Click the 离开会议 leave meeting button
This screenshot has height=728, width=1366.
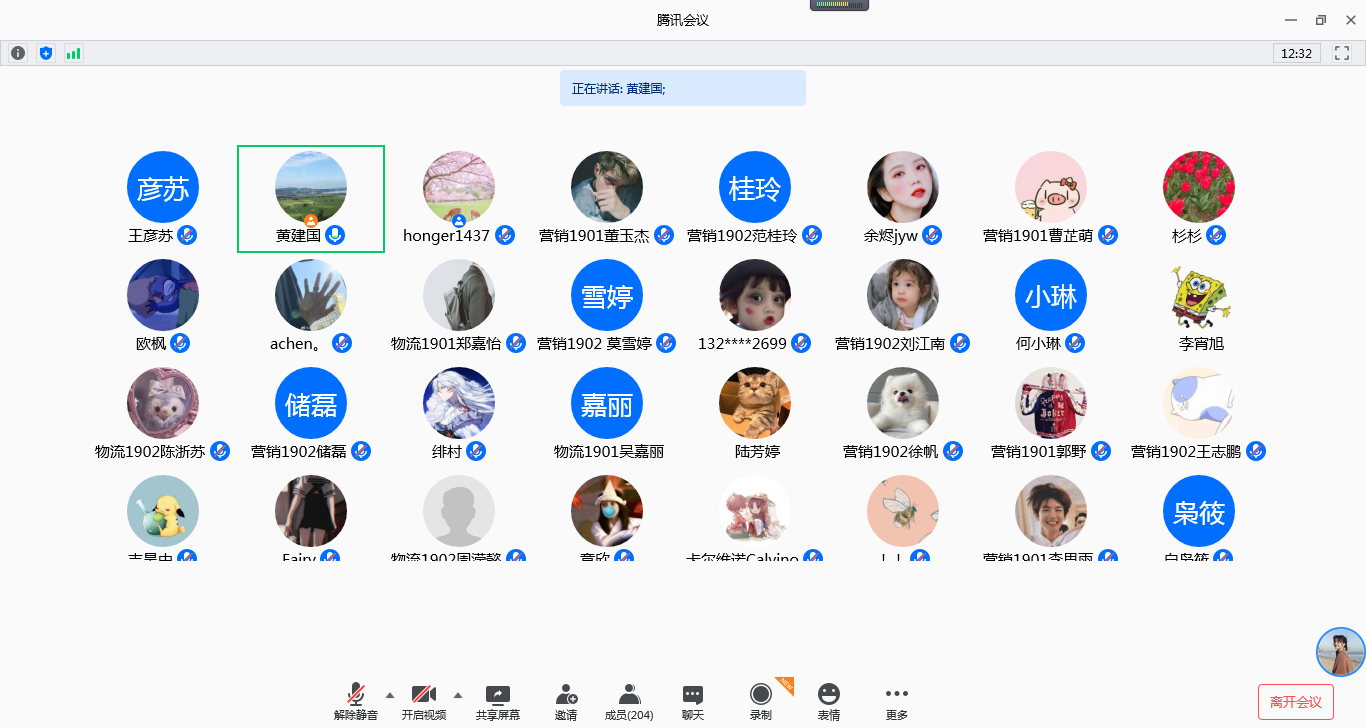click(x=1295, y=702)
